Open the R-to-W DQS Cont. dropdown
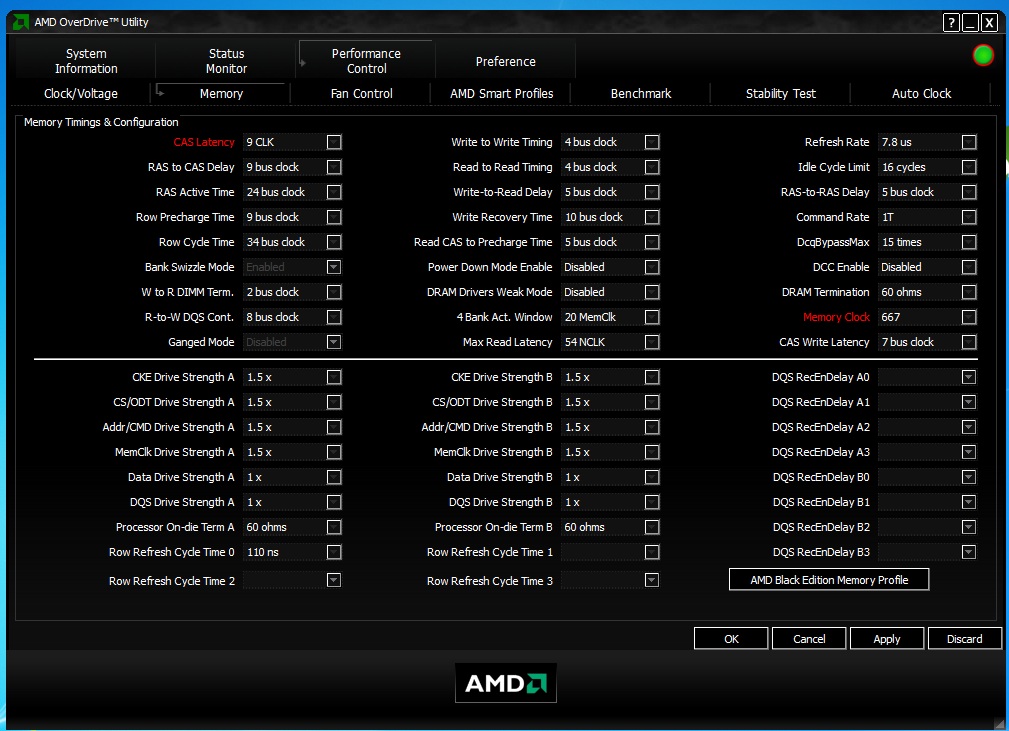The image size is (1009, 731). pos(334,317)
